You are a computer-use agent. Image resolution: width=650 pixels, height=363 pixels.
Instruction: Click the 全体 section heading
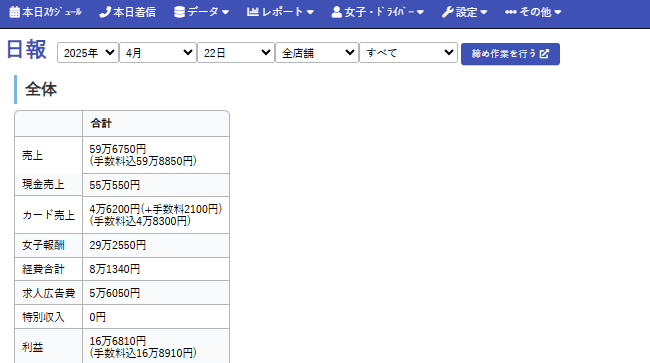point(41,89)
